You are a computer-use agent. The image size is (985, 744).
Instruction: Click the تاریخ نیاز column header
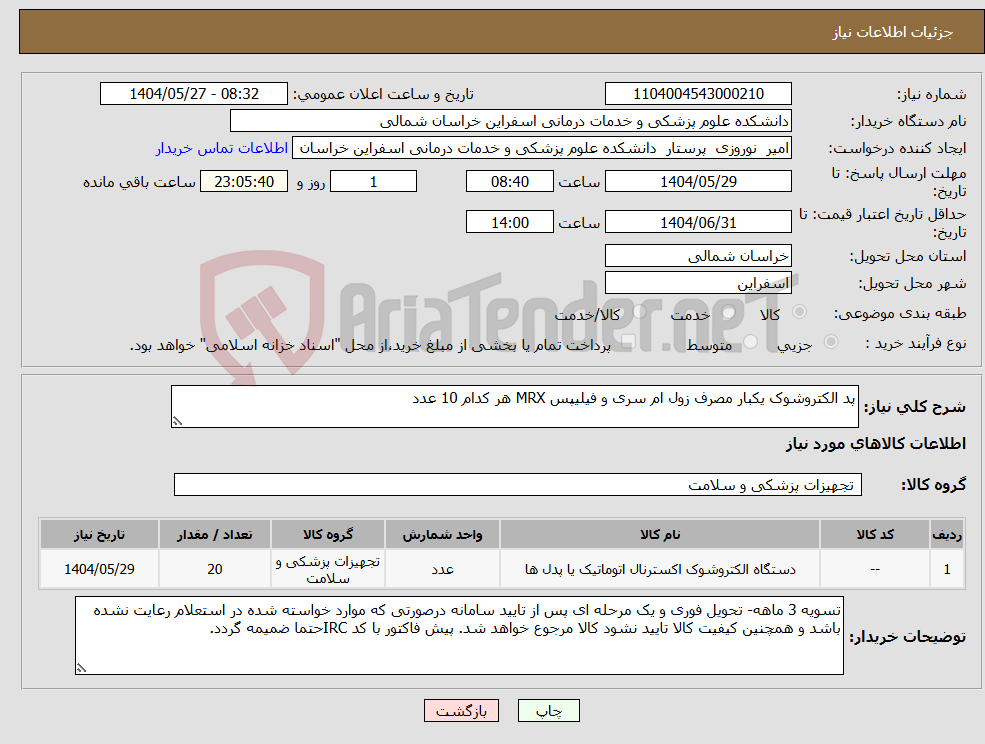click(x=99, y=535)
